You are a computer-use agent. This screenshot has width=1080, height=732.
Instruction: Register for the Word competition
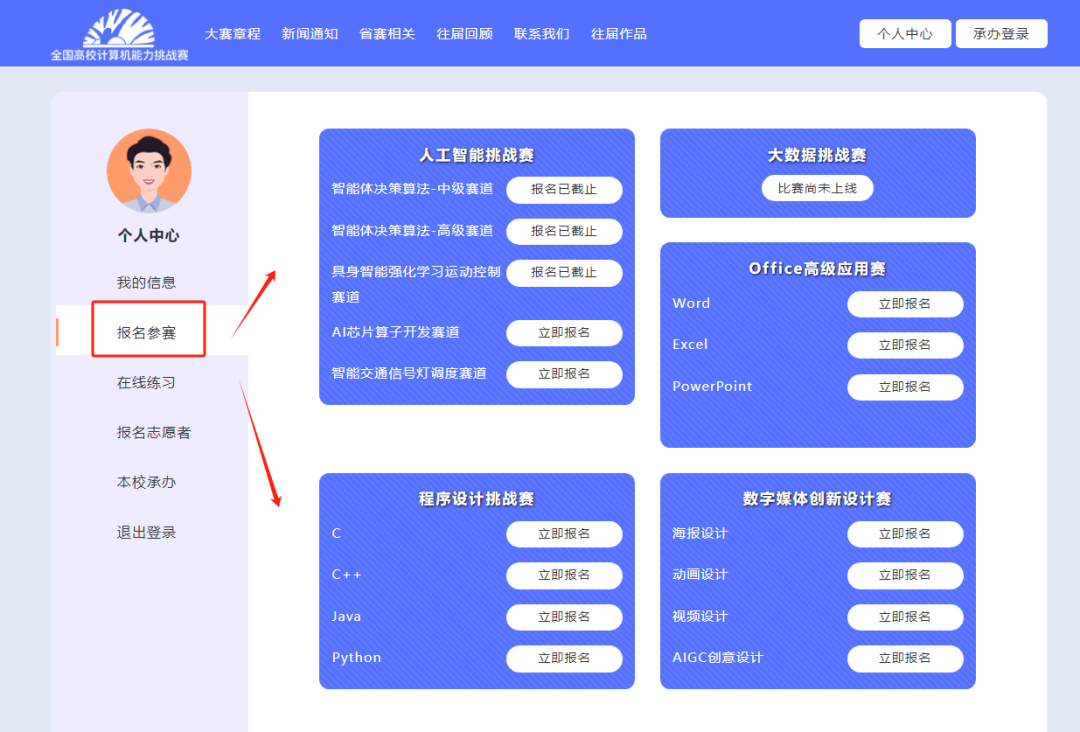pos(905,304)
